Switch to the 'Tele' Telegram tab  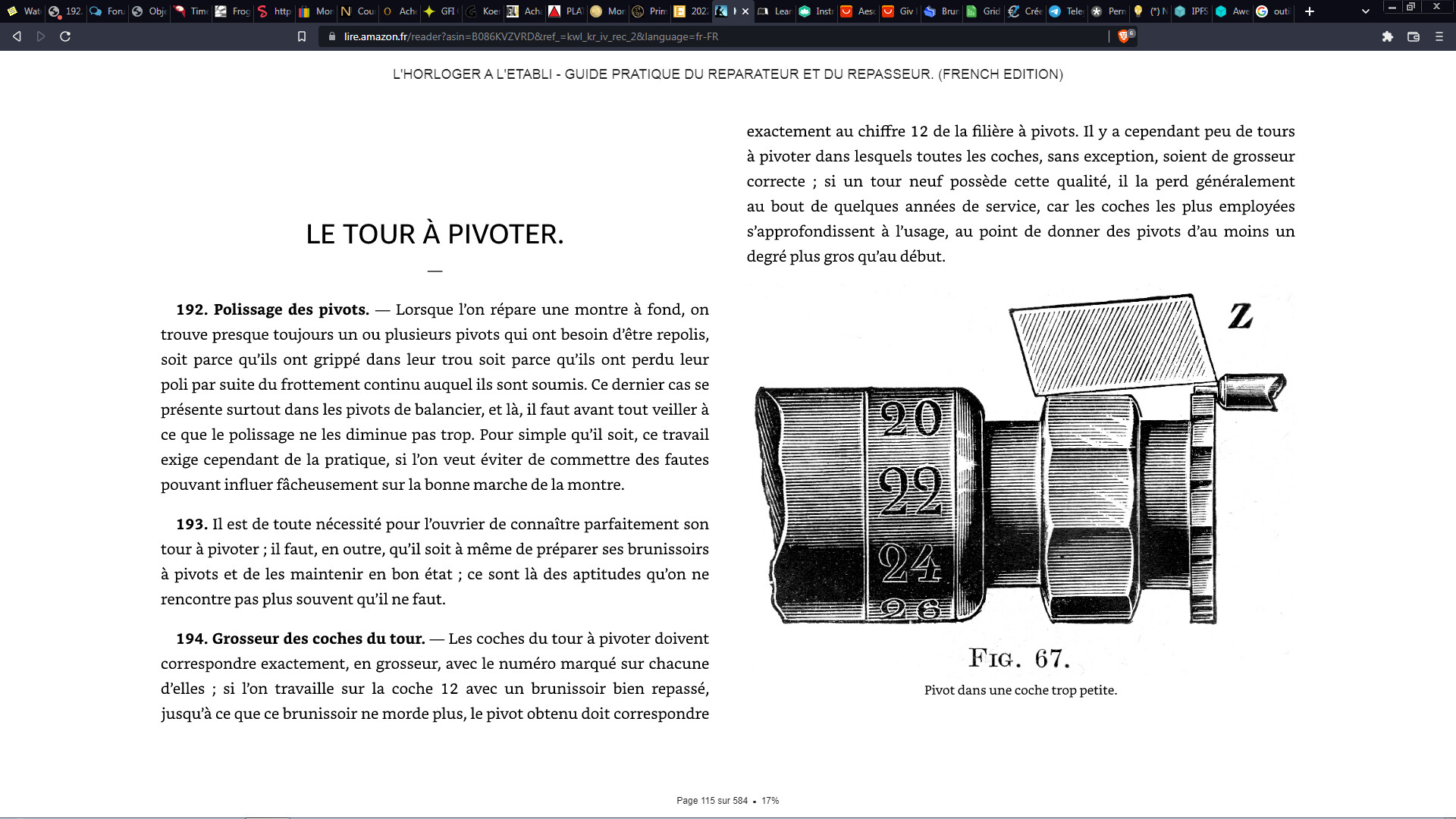[x=1065, y=11]
